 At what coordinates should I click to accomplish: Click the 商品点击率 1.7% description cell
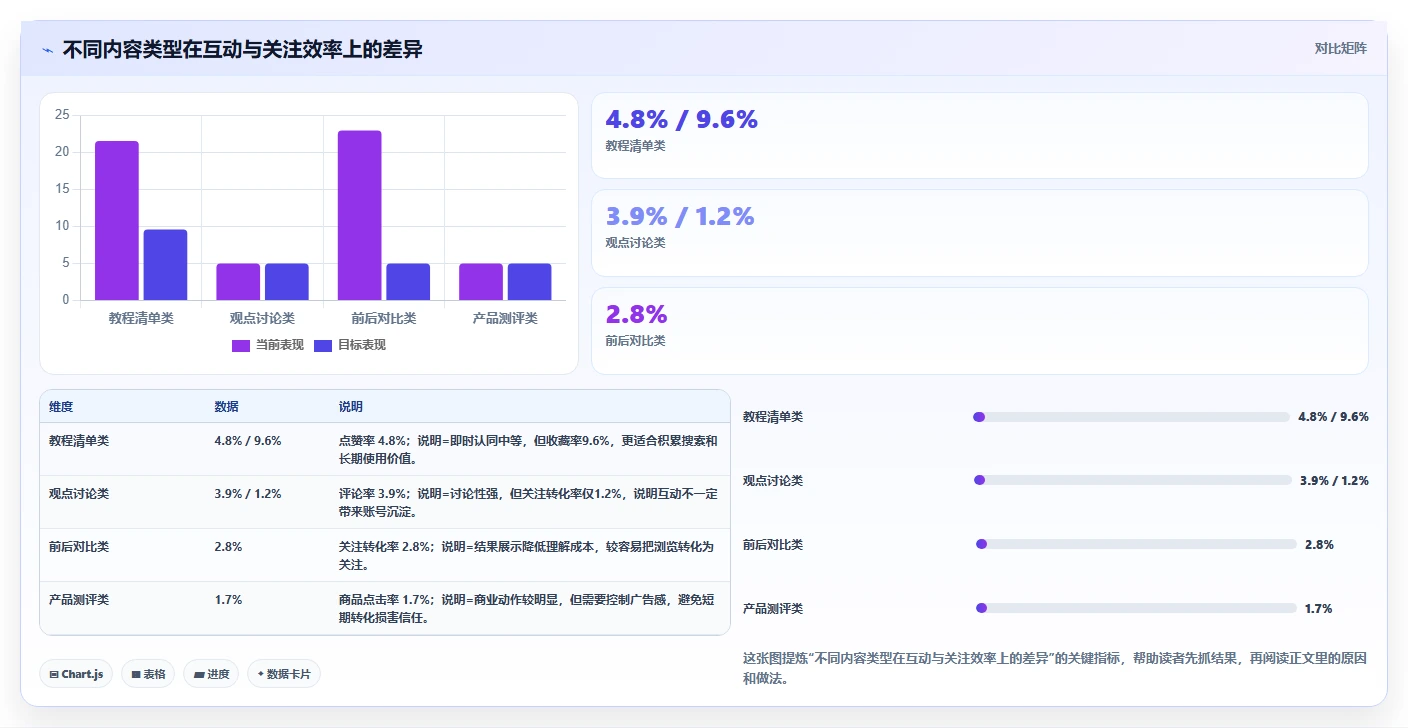(x=528, y=609)
